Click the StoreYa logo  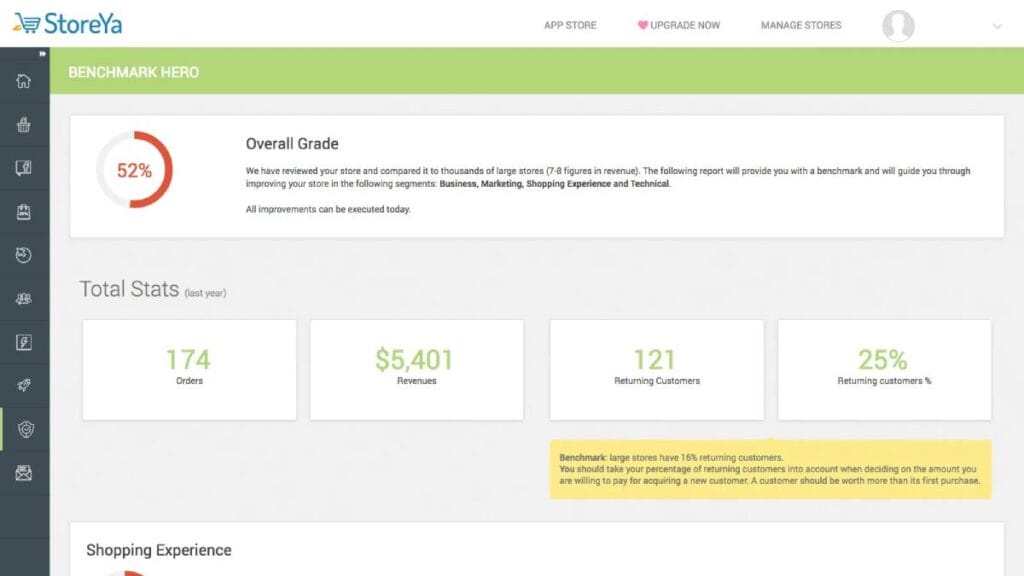68,24
